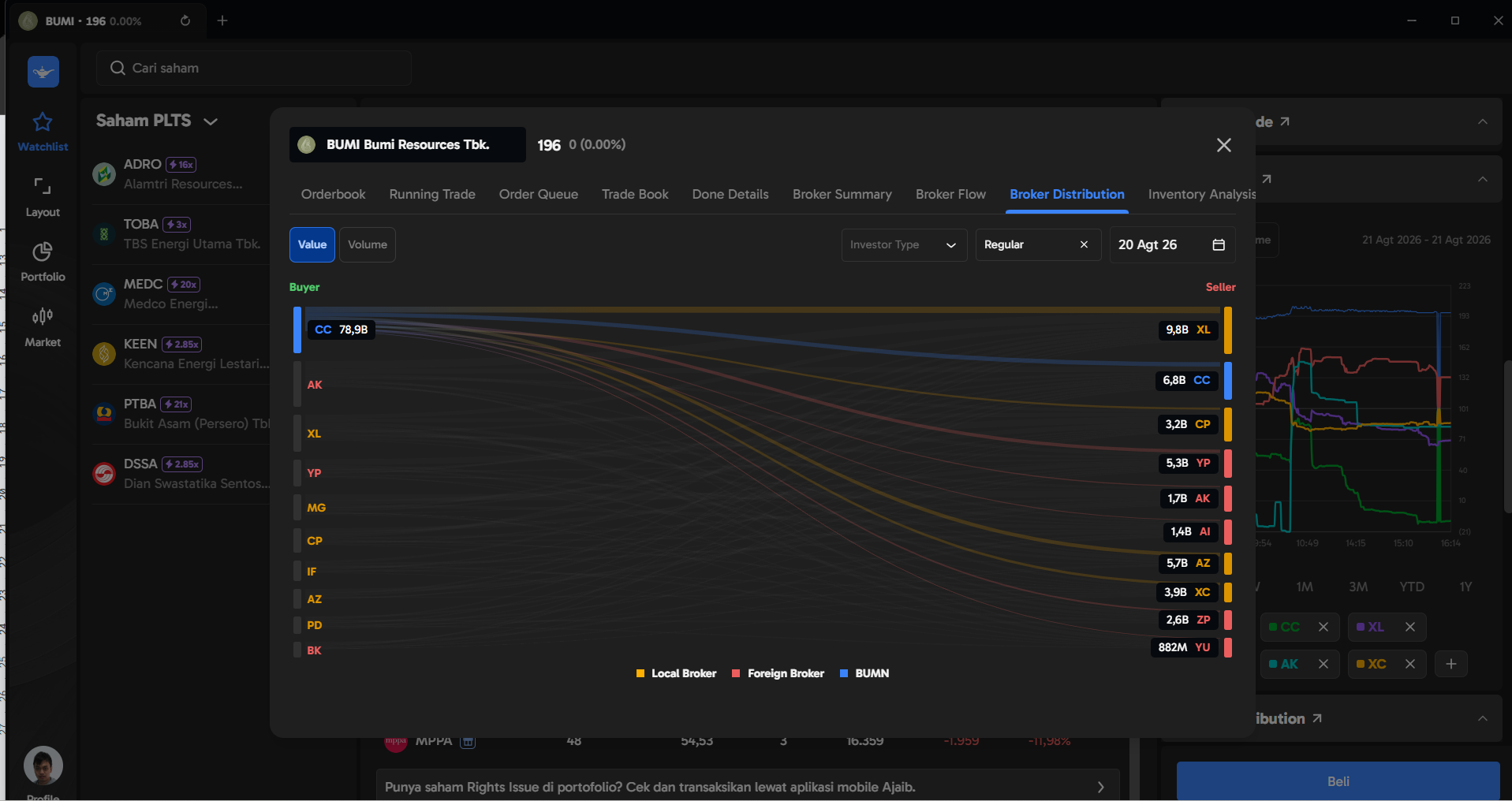Focus the Cari saham search field
Image resolution: width=1512 pixels, height=801 pixels.
pyautogui.click(x=254, y=68)
